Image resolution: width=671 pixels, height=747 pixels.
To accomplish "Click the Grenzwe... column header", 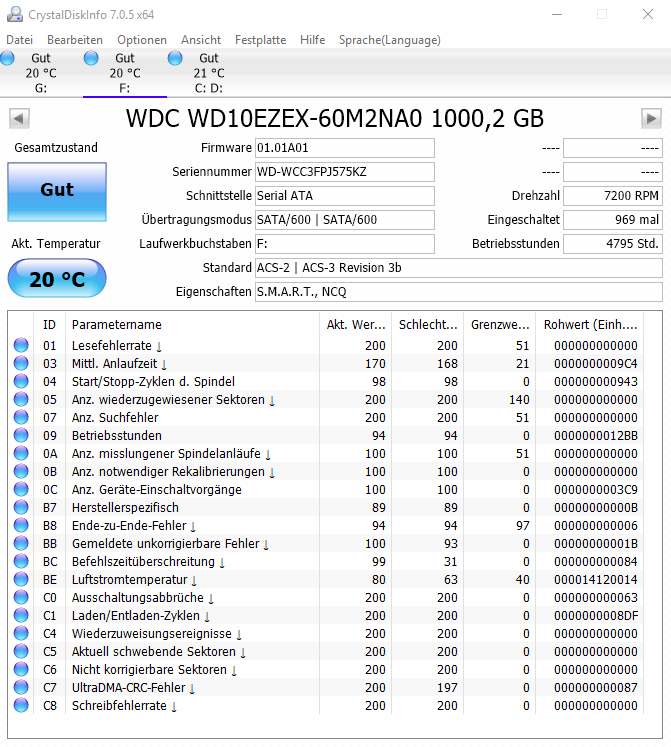I will [x=500, y=324].
